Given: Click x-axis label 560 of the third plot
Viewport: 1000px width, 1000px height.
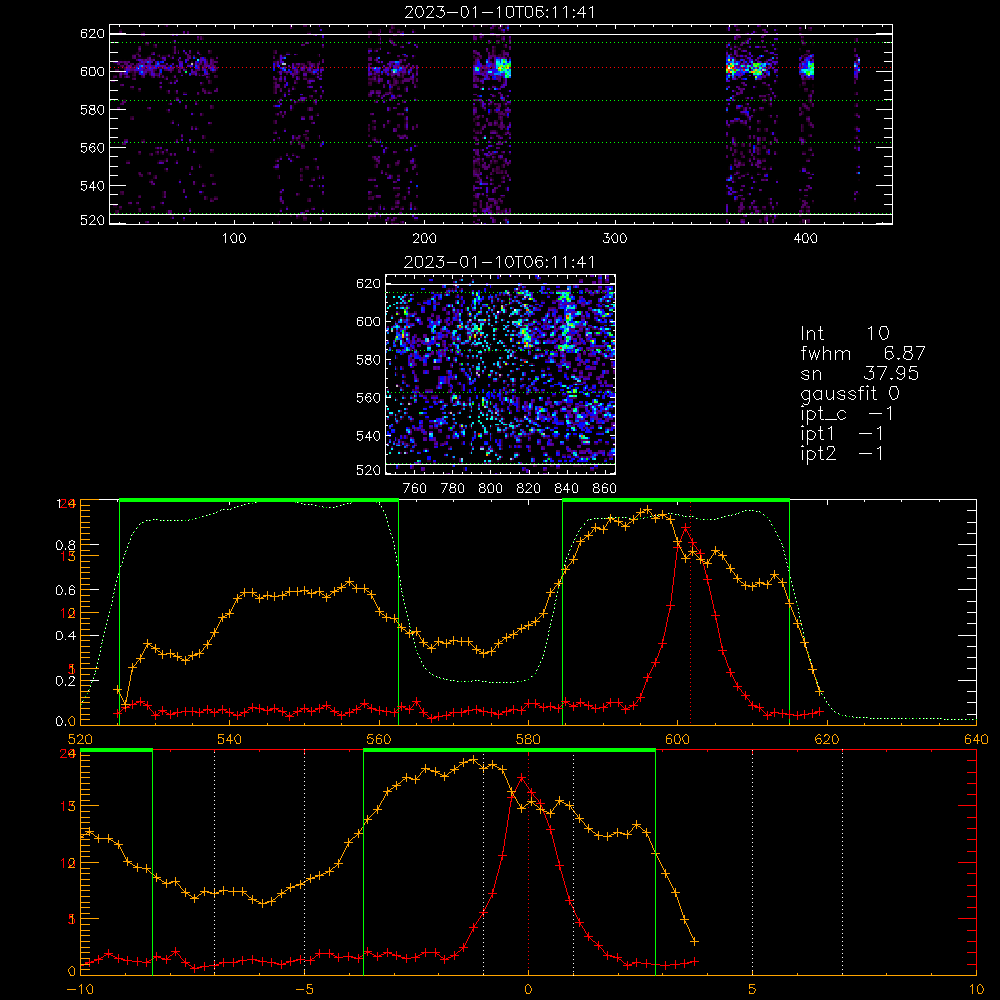Looking at the screenshot, I should click(379, 740).
